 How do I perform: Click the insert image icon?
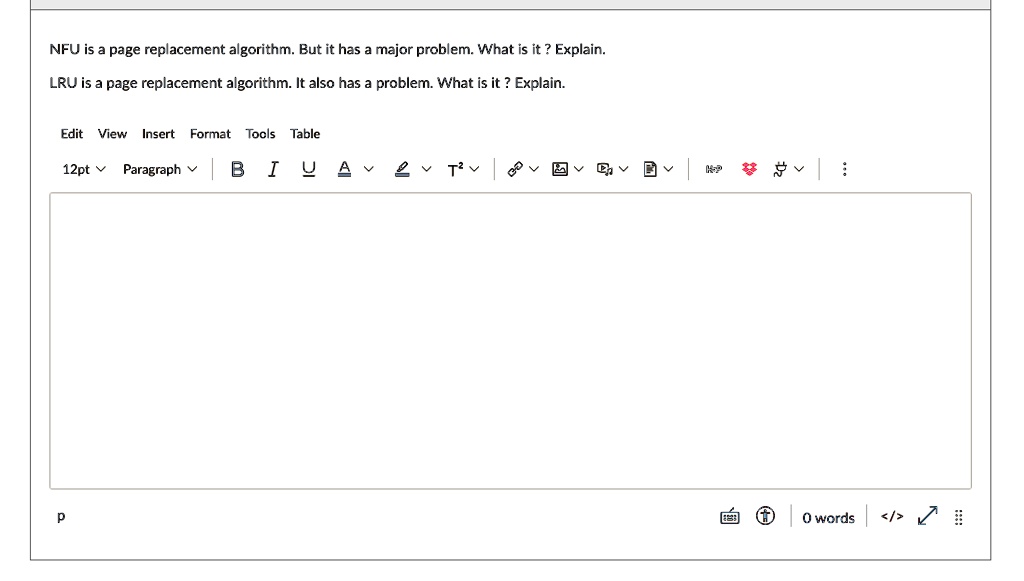click(560, 169)
